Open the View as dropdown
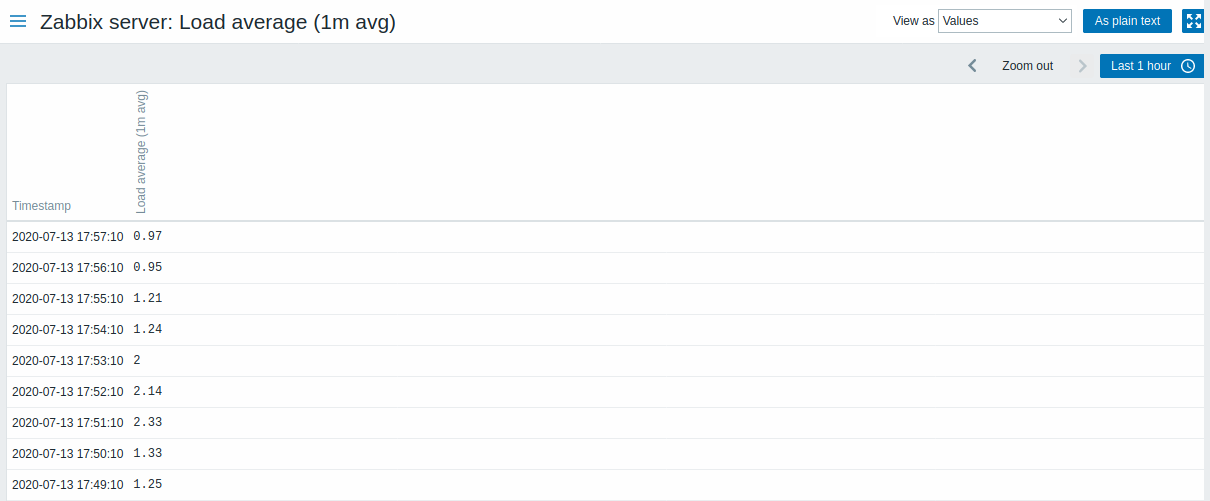This screenshot has height=501, width=1210. (x=1005, y=21)
